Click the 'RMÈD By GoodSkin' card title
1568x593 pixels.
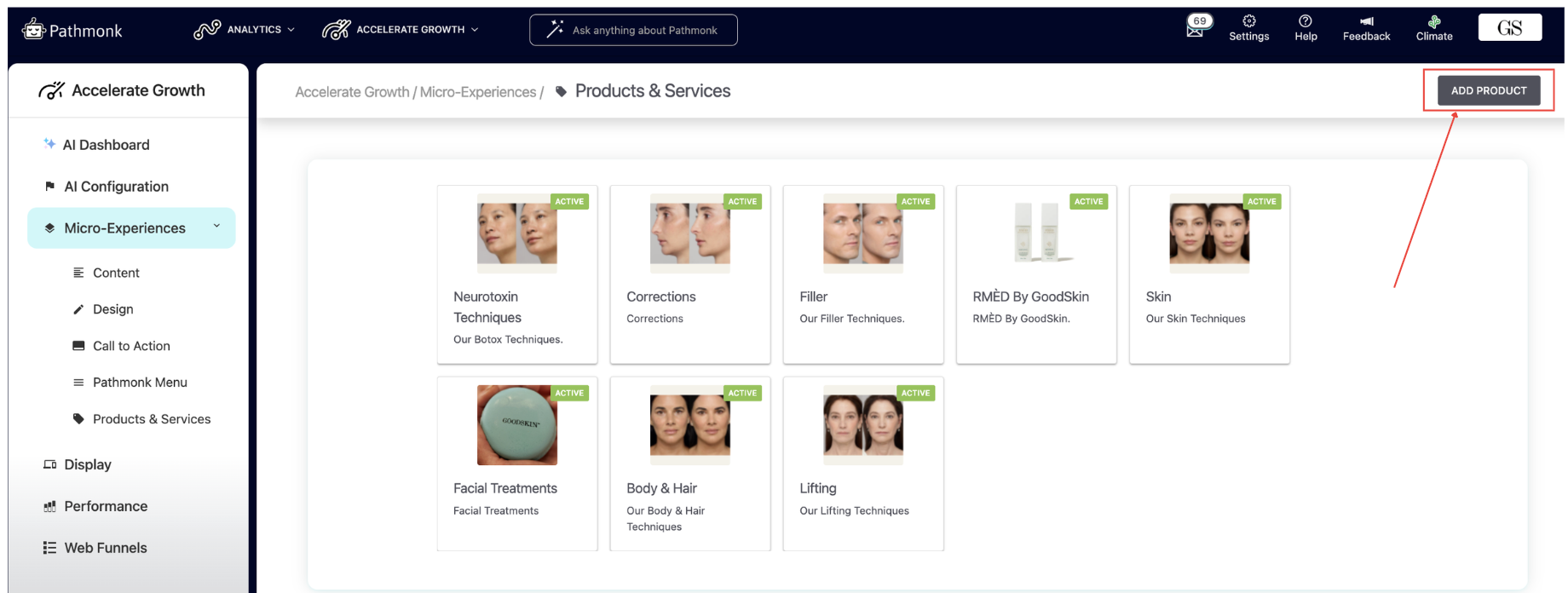click(1030, 296)
